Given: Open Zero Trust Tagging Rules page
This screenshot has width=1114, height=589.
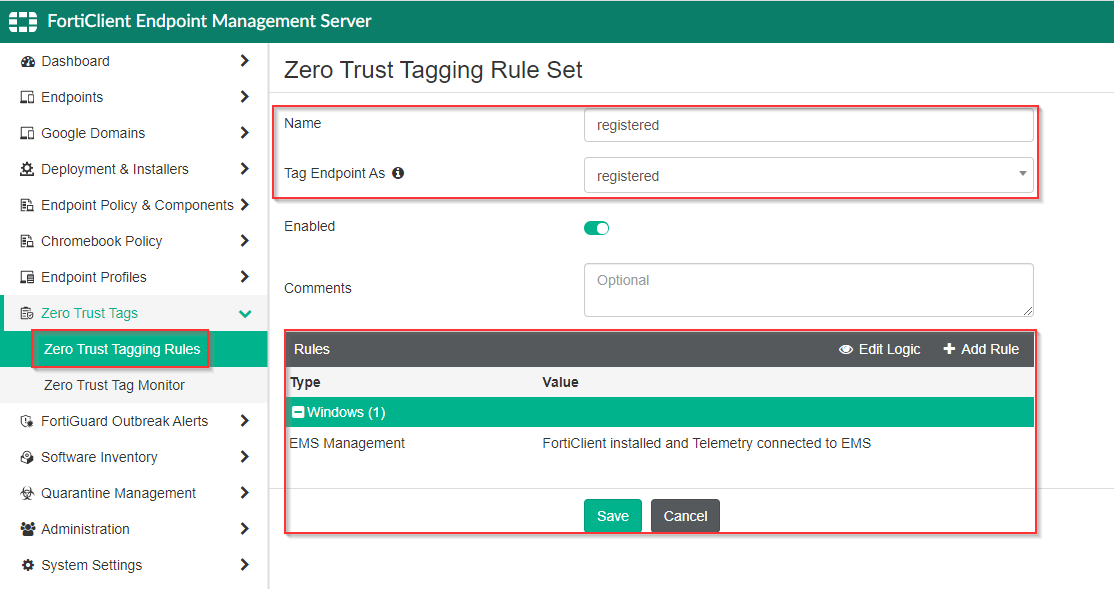Looking at the screenshot, I should click(x=120, y=349).
